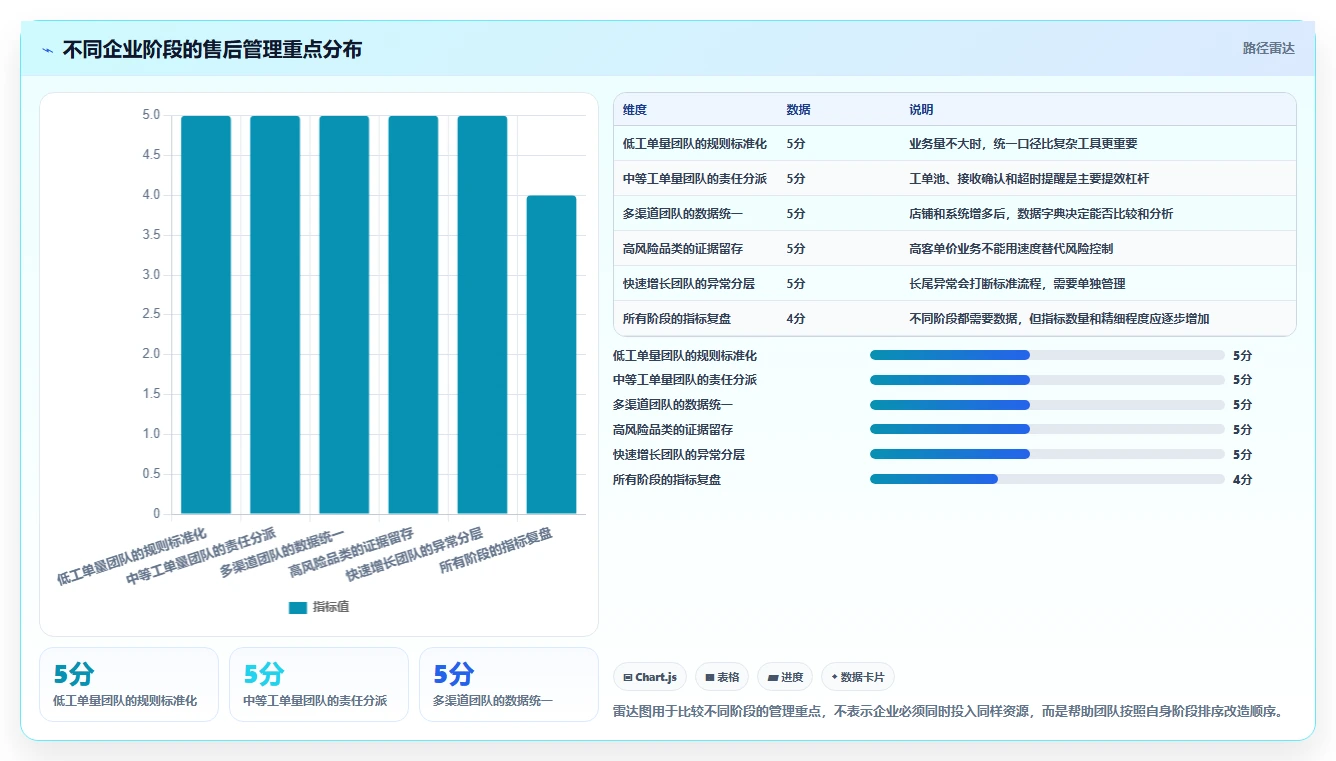Viewport: 1336px width, 761px height.
Task: Click x-axis label 低工单量团队的规则标准化
Action: (x=132, y=557)
